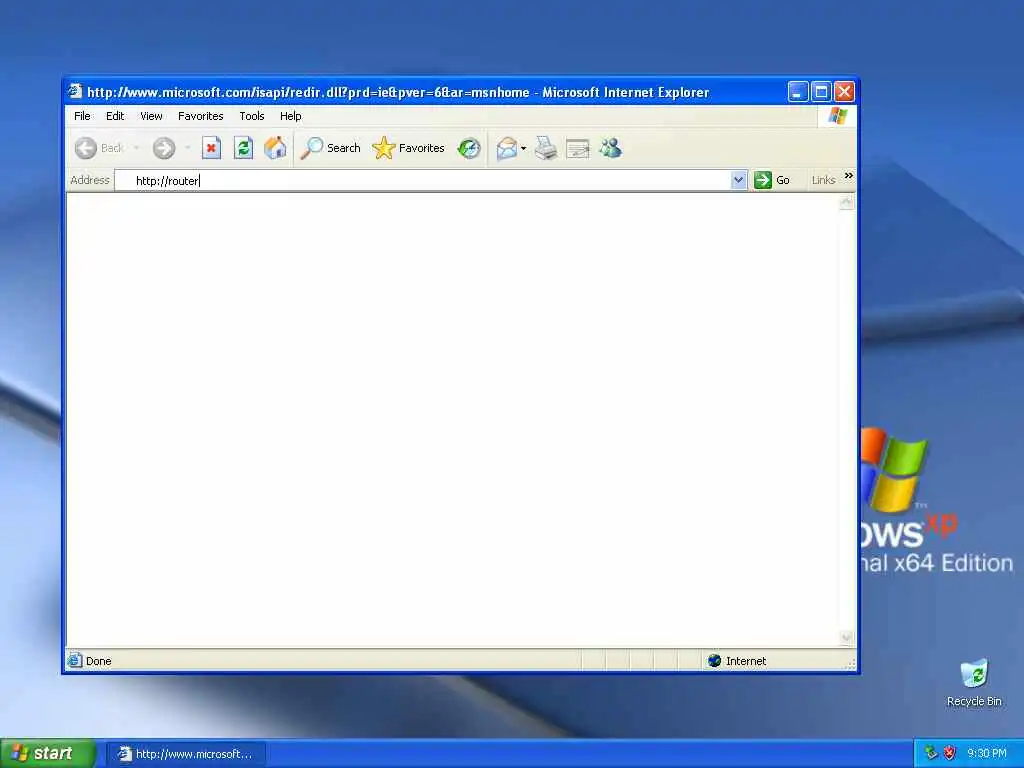
Task: Click the Edit page toolbar icon
Action: [x=578, y=149]
